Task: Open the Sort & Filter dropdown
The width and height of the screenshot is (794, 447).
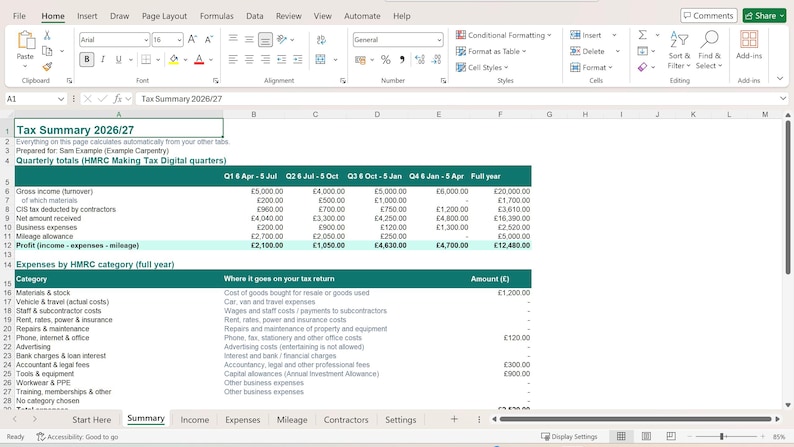Action: 679,50
